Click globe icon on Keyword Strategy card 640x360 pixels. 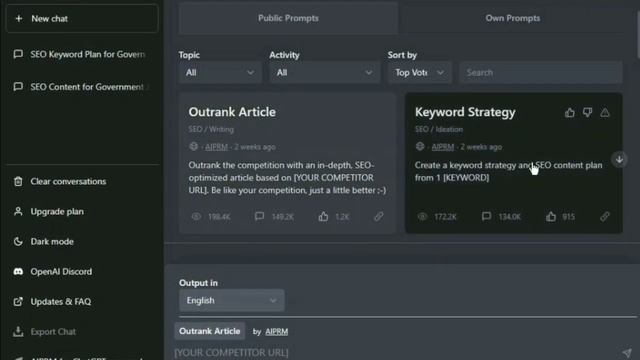tap(420, 147)
